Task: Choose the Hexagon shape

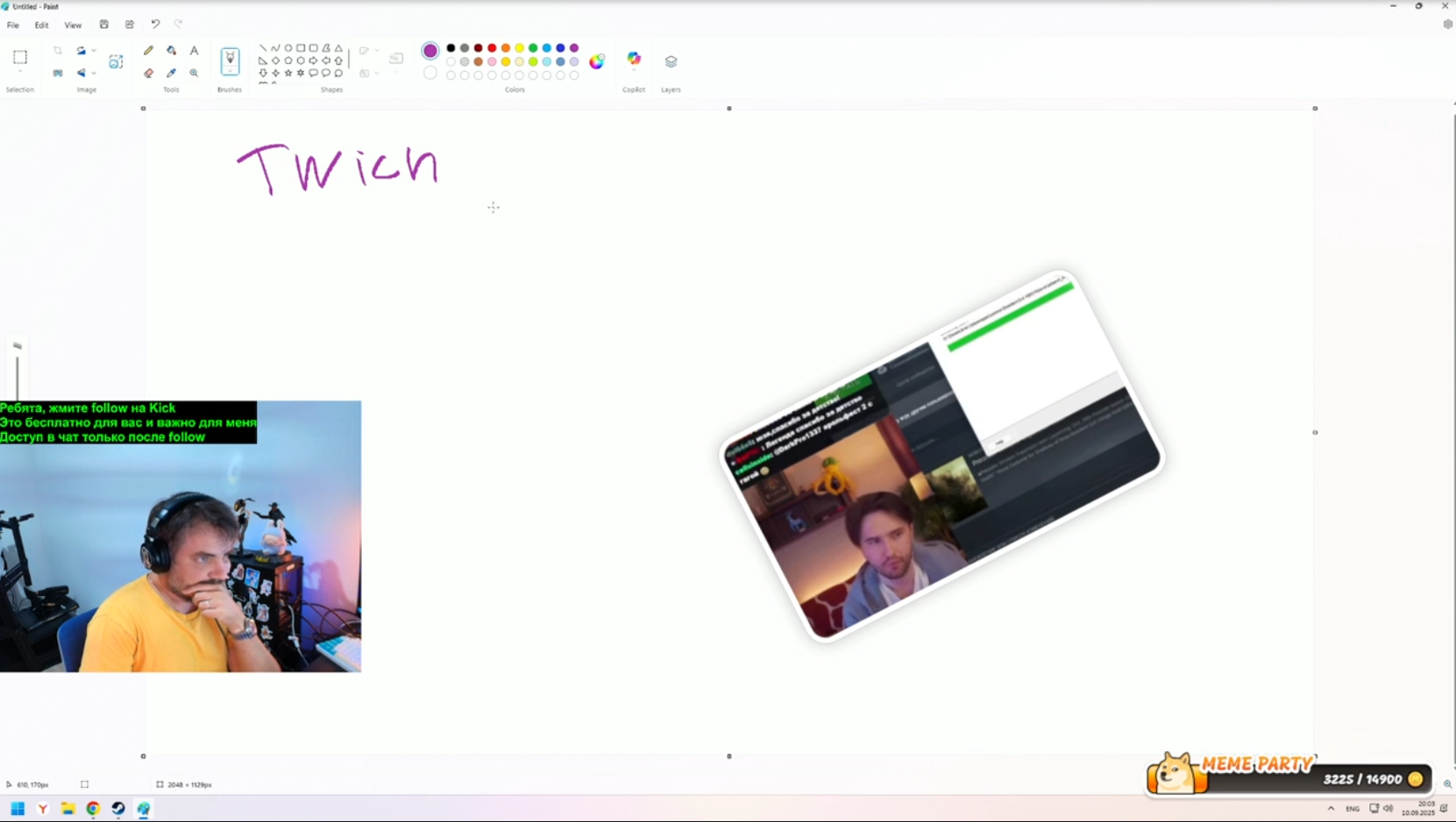Action: [301, 61]
